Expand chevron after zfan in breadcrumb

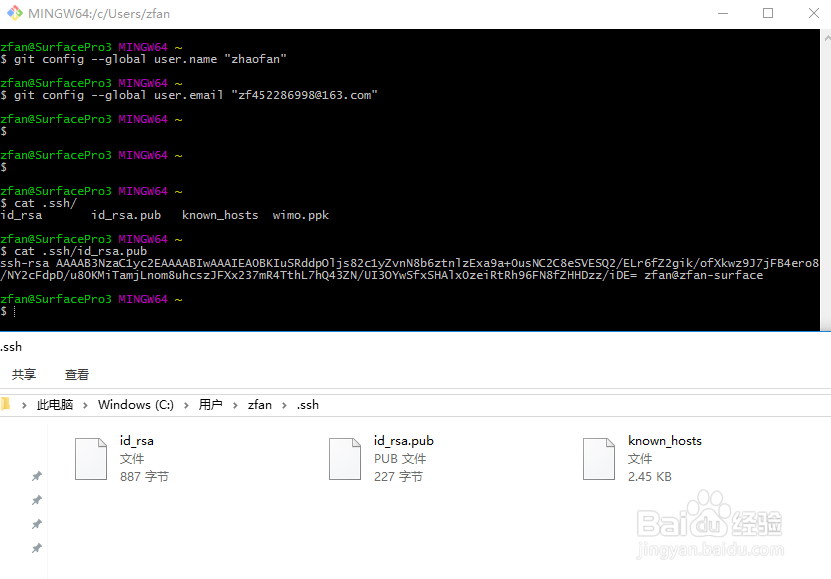(x=284, y=405)
